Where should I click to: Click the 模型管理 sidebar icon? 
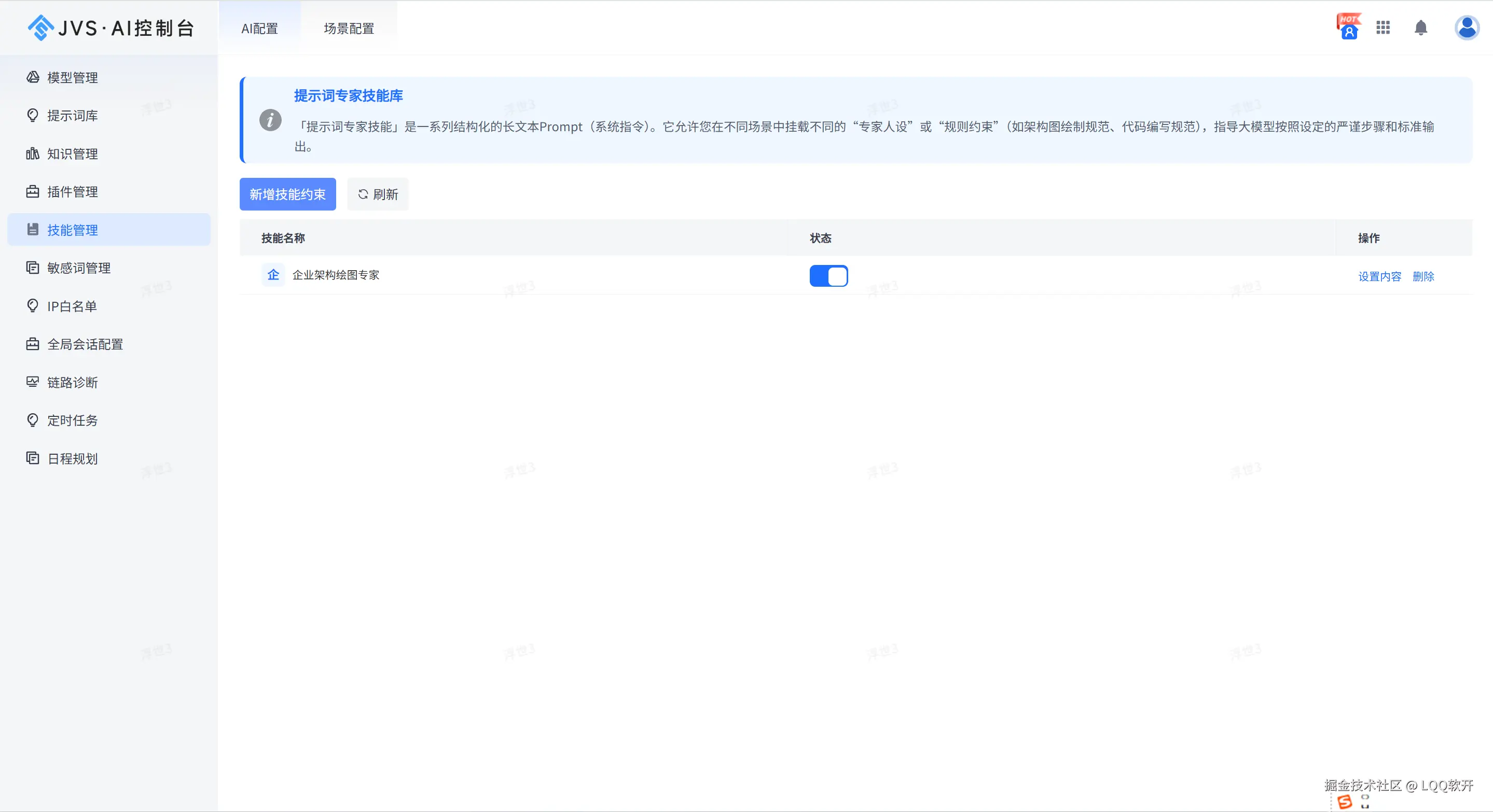tap(33, 77)
